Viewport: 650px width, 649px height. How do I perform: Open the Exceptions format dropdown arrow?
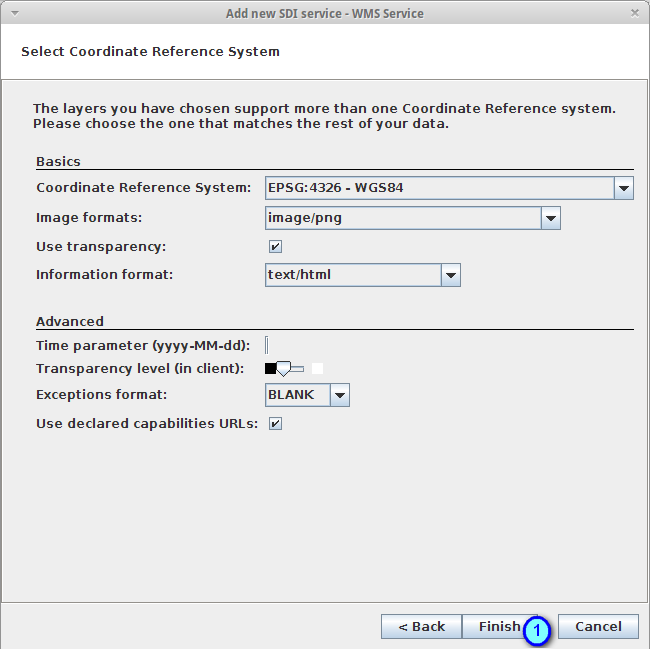tap(340, 395)
